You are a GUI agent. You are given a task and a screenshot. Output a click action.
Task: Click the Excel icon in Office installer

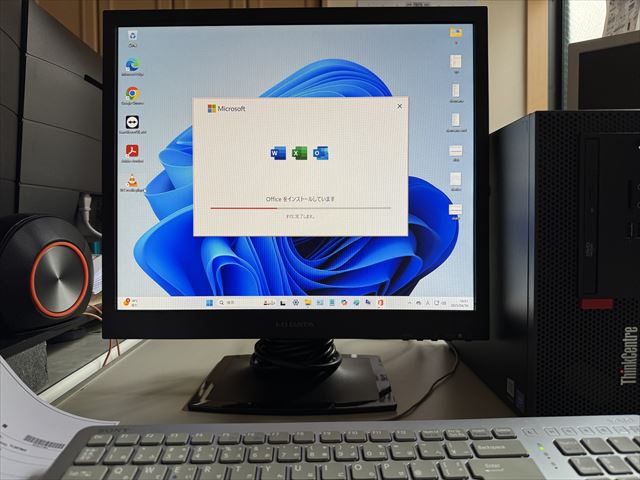[298, 153]
